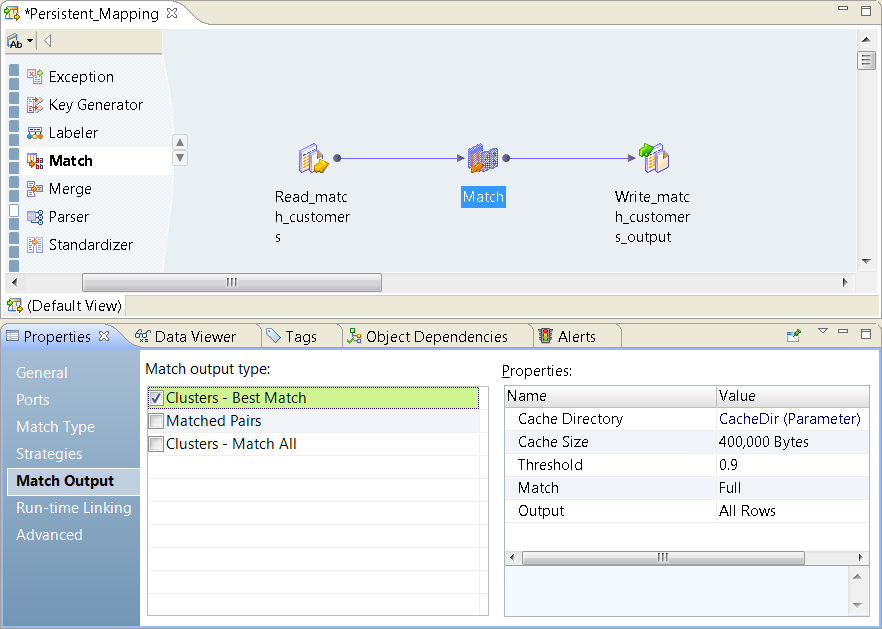Screen dimensions: 882x629
Task: Open the Object Dependencies tab
Action: 436,337
